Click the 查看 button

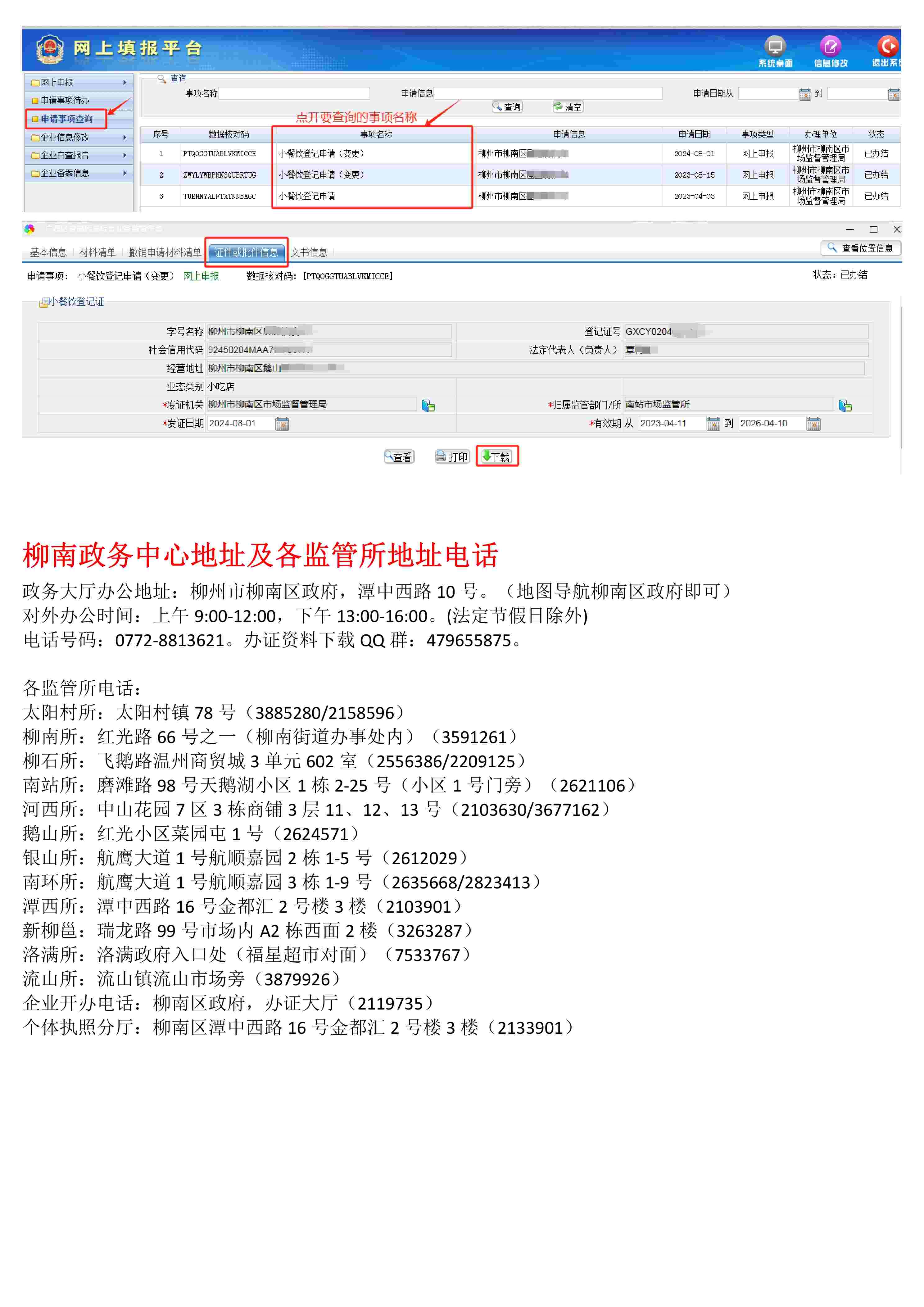coord(399,456)
